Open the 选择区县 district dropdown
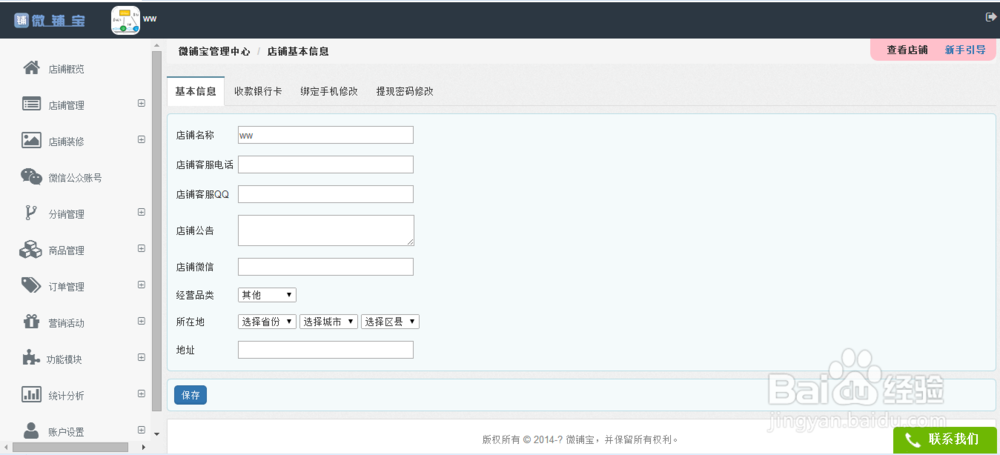The height and width of the screenshot is (455, 1000). 390,322
